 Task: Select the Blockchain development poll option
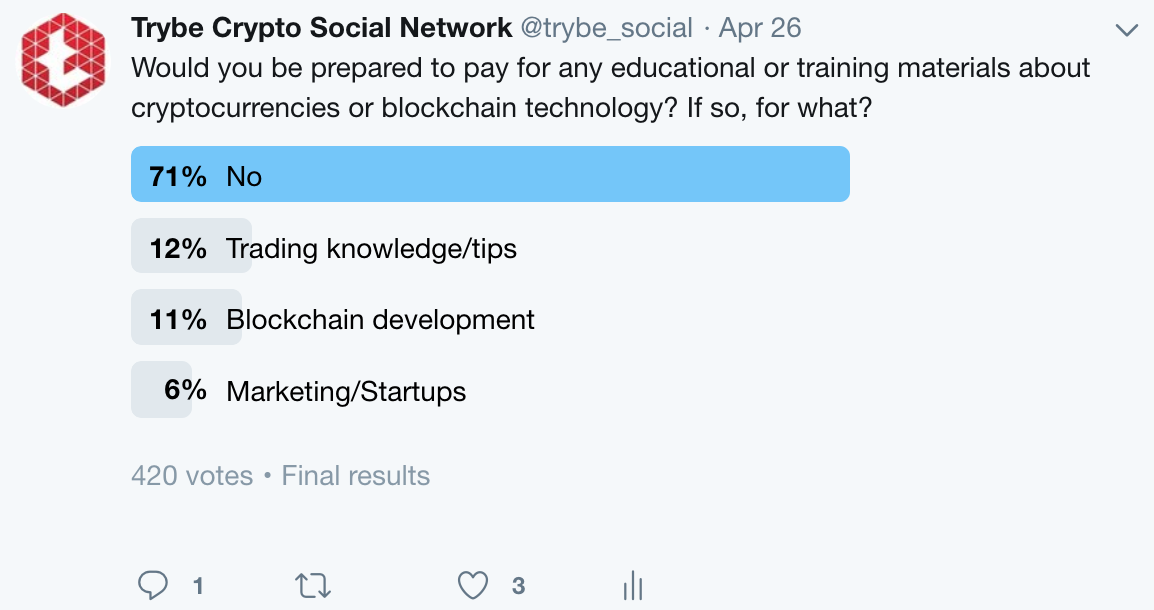[x=380, y=320]
